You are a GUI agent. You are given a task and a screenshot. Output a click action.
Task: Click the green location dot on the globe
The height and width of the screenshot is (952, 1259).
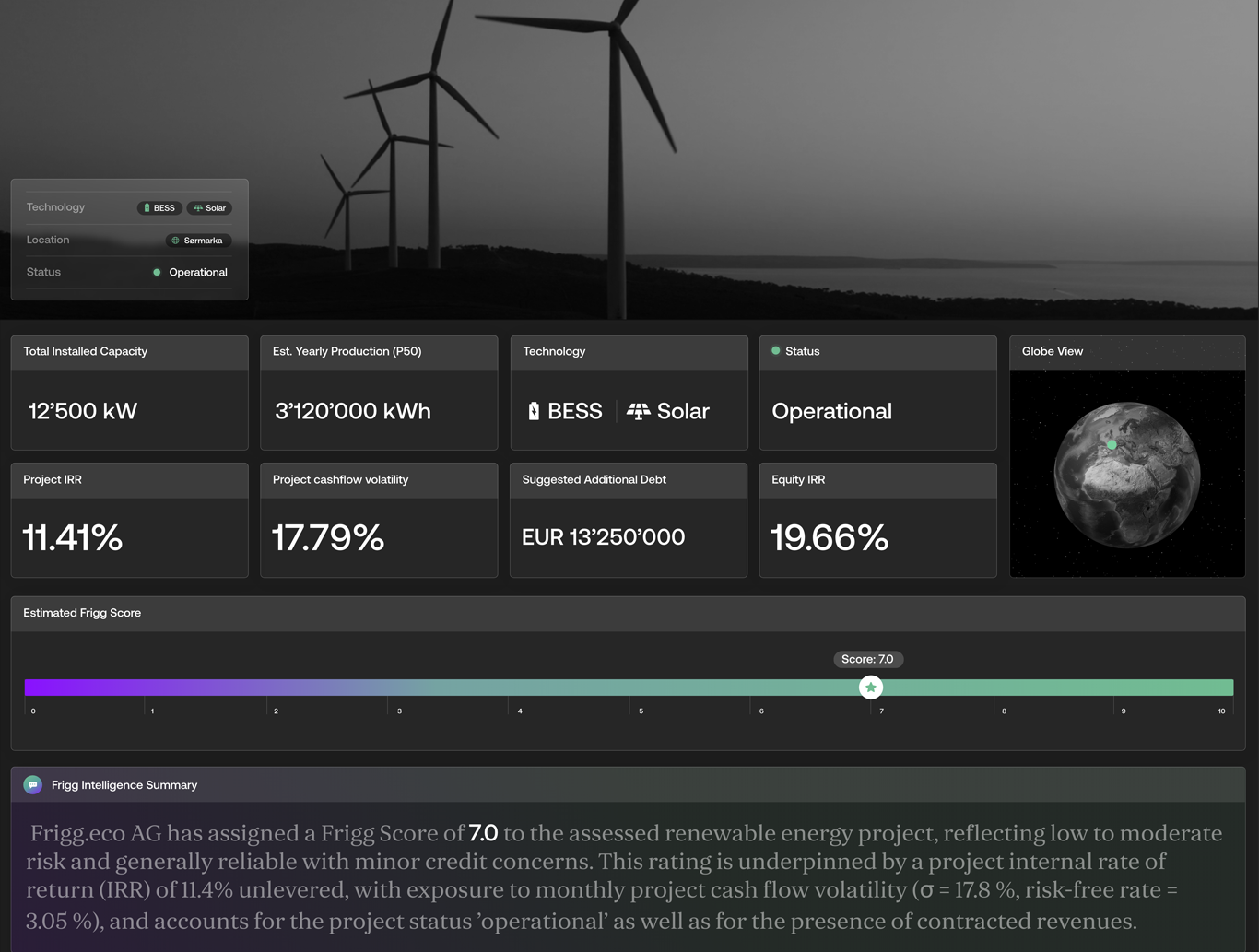[x=1112, y=445]
